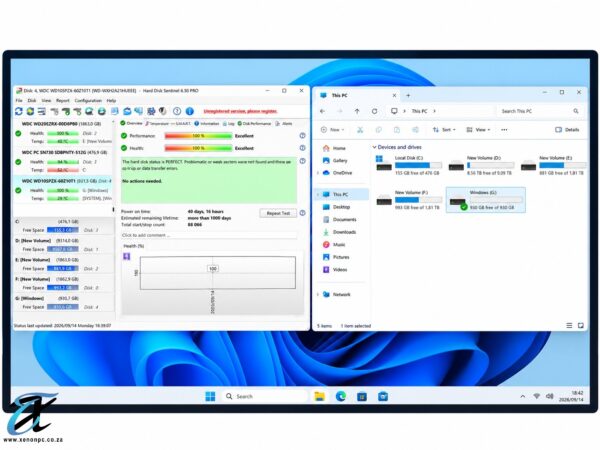Open Downloads in Explorer sidebar

click(340, 232)
